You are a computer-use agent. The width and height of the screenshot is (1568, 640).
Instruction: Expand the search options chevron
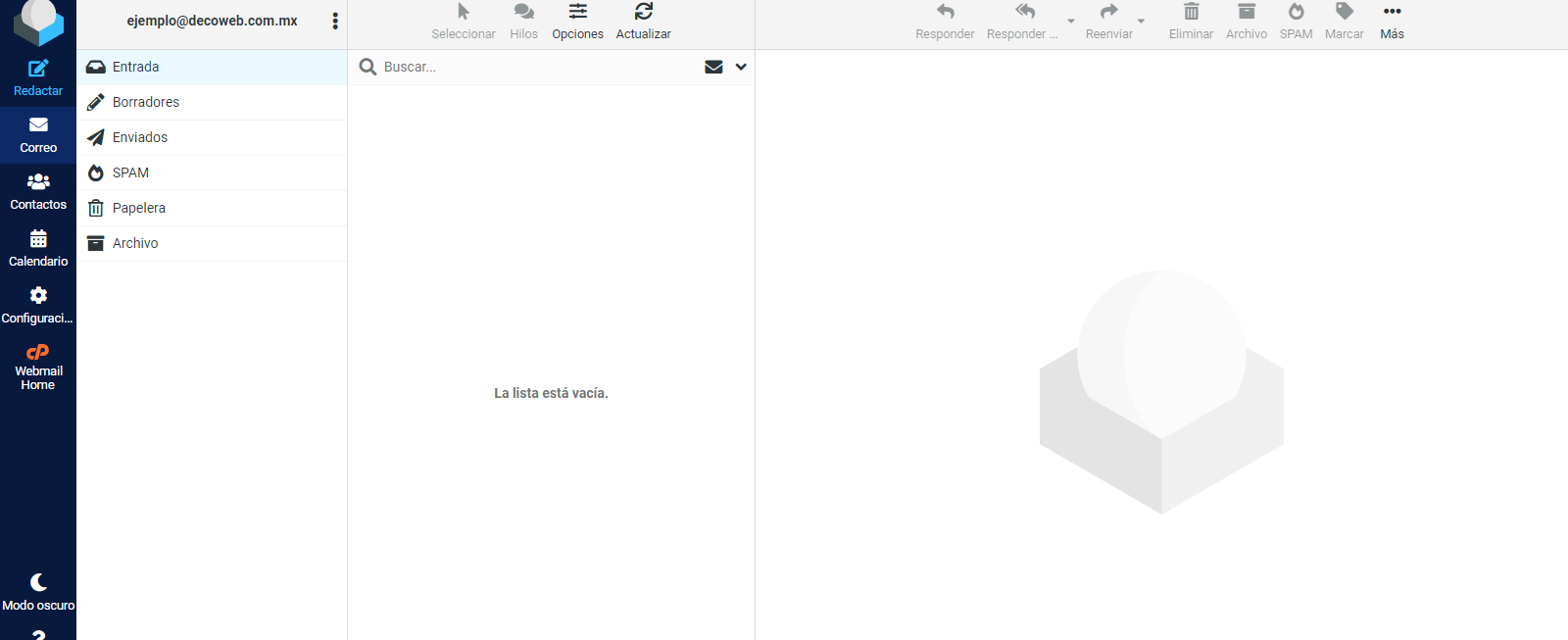pyautogui.click(x=741, y=67)
